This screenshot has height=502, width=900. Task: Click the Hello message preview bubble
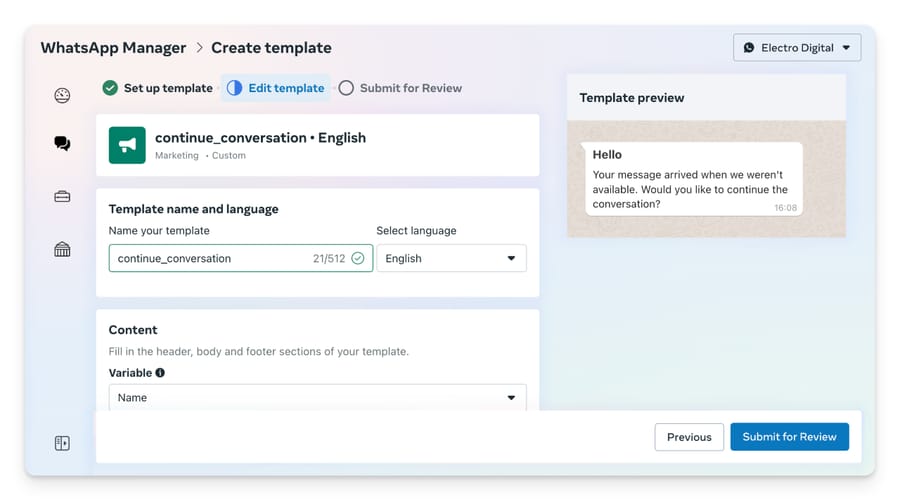click(x=693, y=178)
